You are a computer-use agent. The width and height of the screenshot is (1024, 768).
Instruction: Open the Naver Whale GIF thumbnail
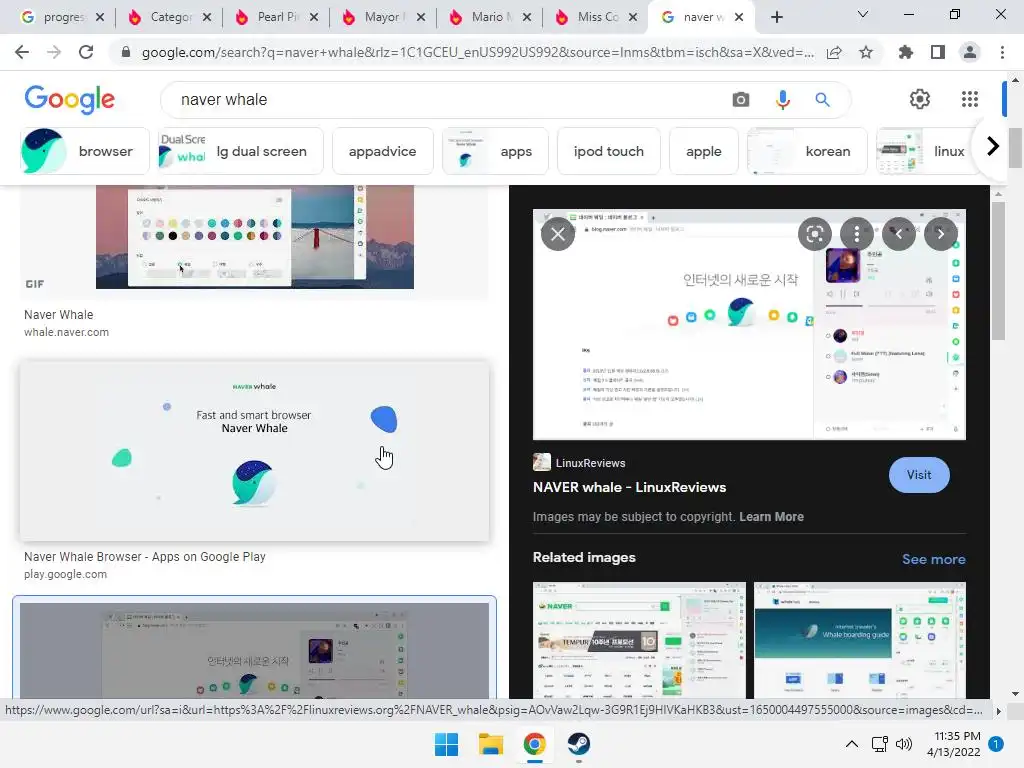(255, 236)
